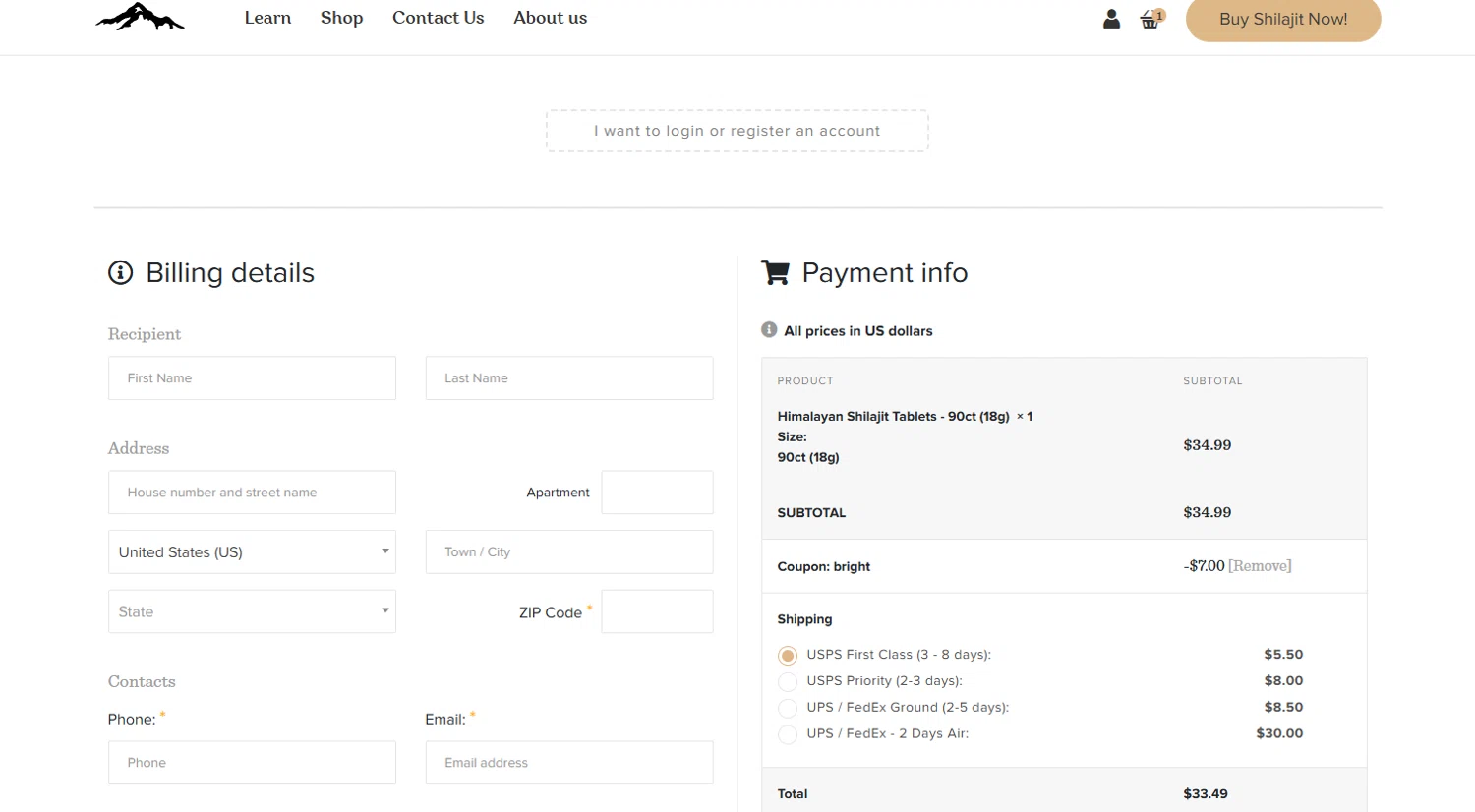
Task: Click the Himalayan Shilajit Tablets product name
Action: point(893,417)
